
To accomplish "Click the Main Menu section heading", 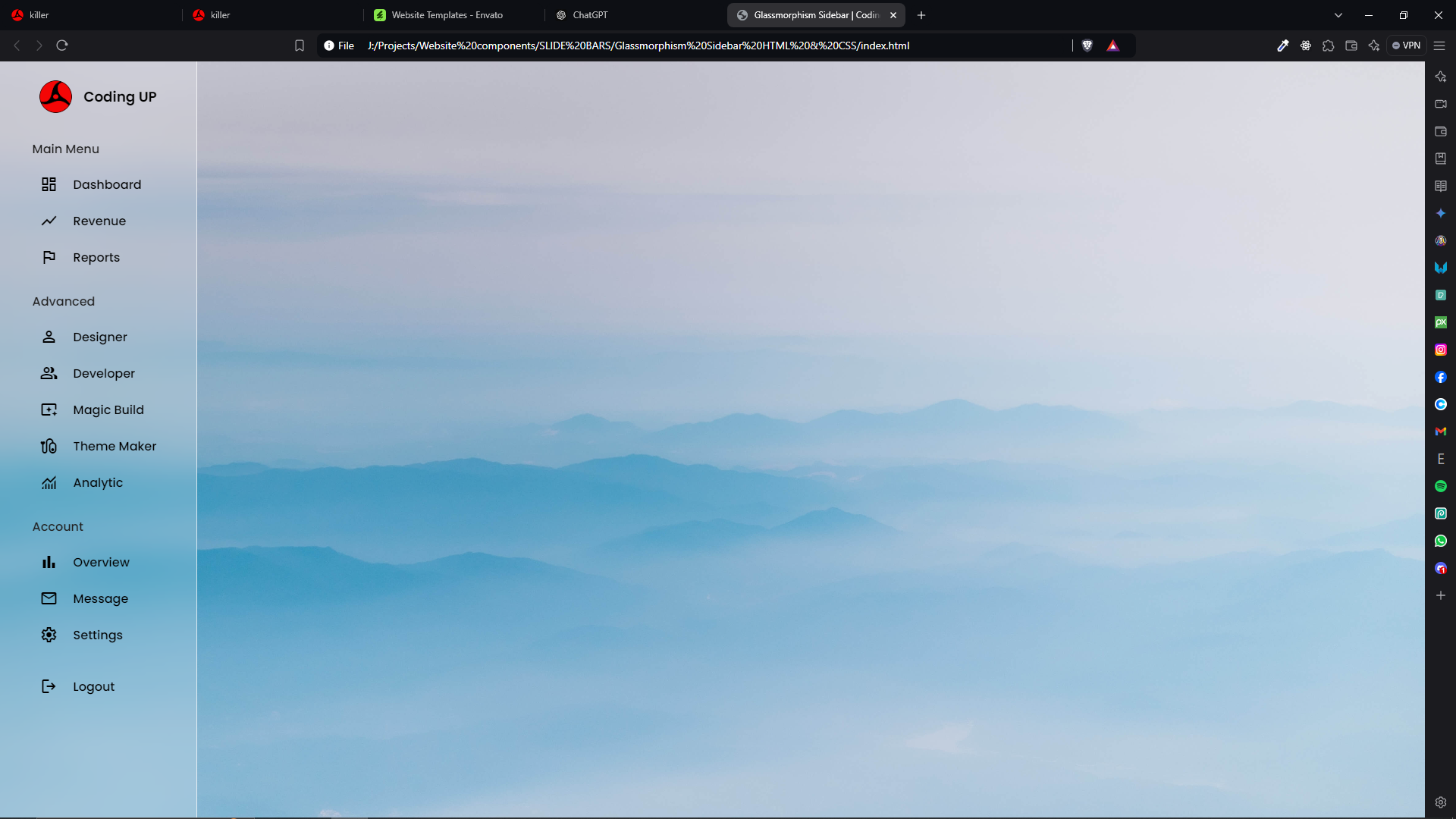I will pos(65,149).
